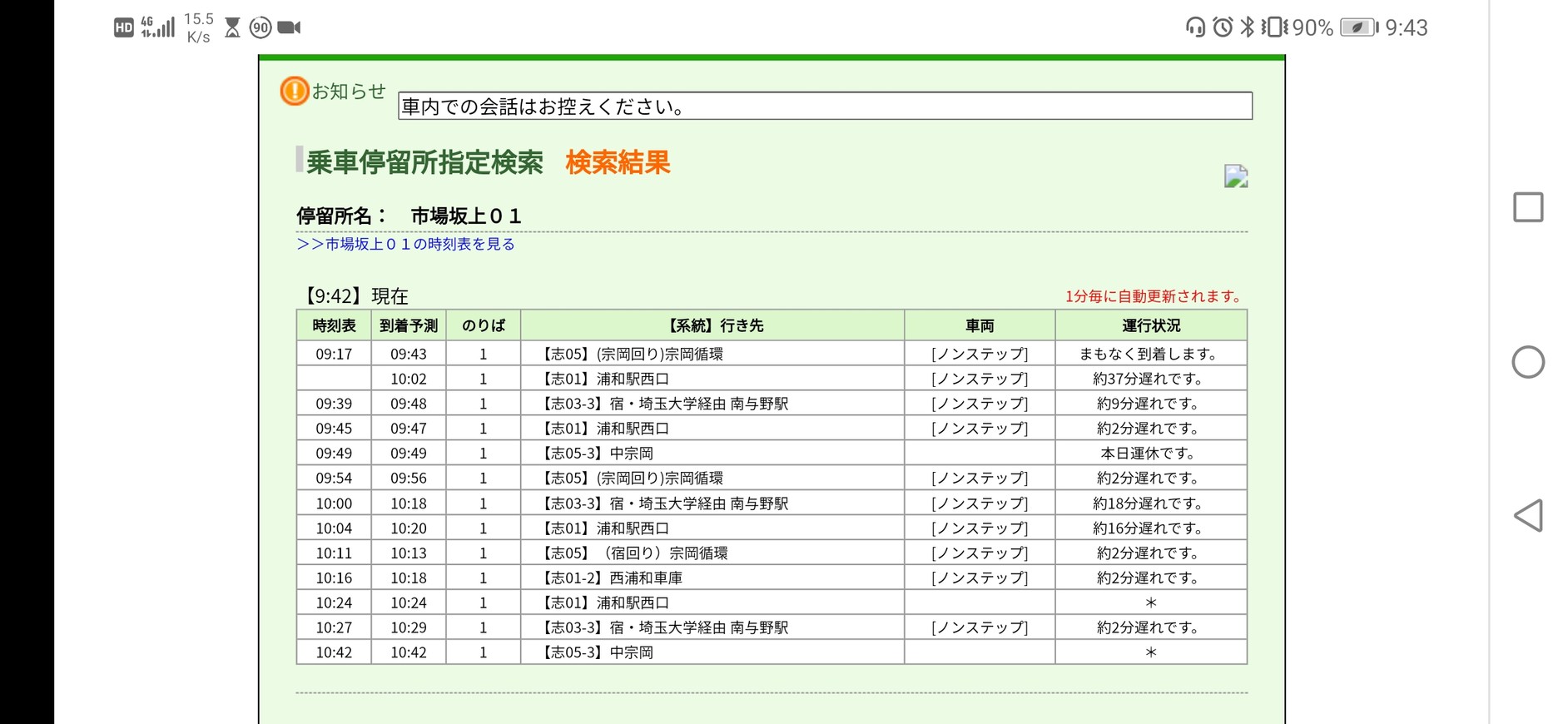Click the 【系統】行き先 column header
1568x724 pixels.
pyautogui.click(x=712, y=325)
